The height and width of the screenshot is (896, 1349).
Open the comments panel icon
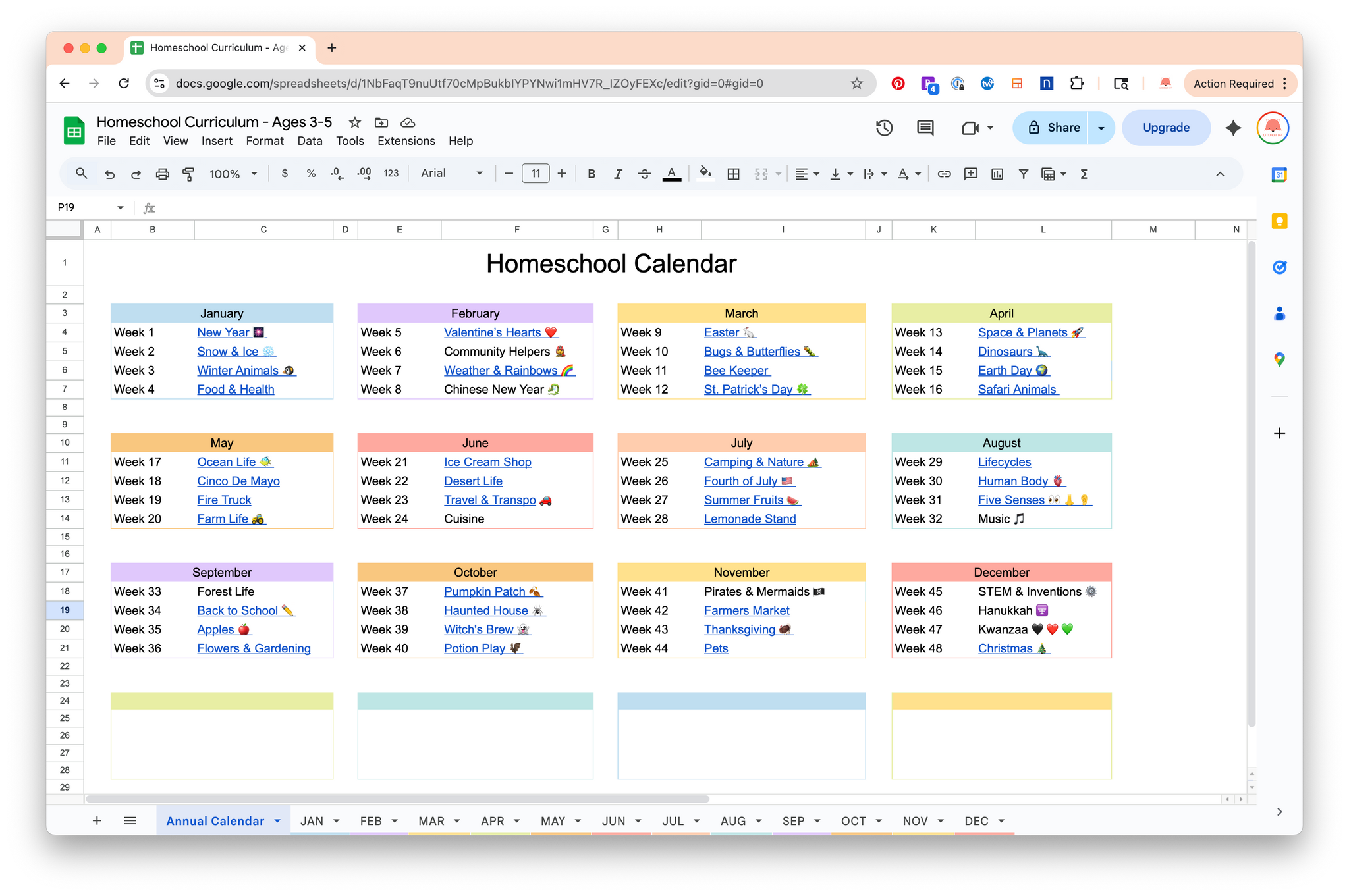tap(925, 128)
